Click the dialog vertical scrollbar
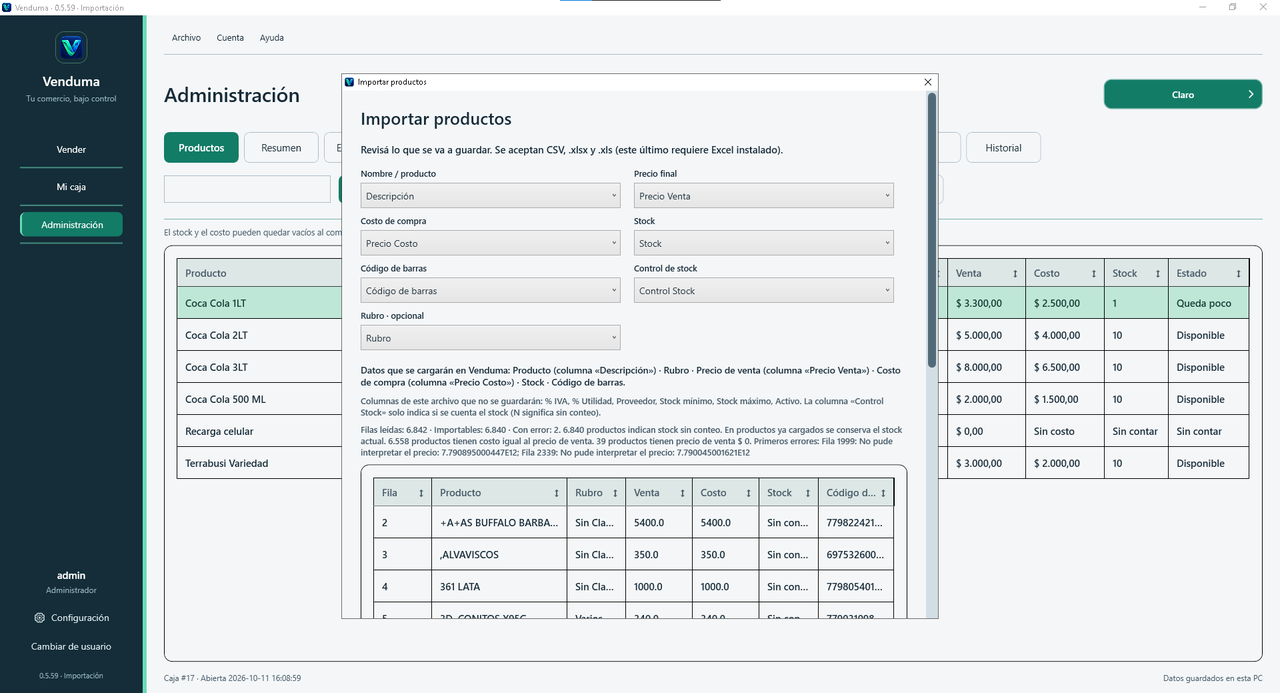 tap(932, 230)
